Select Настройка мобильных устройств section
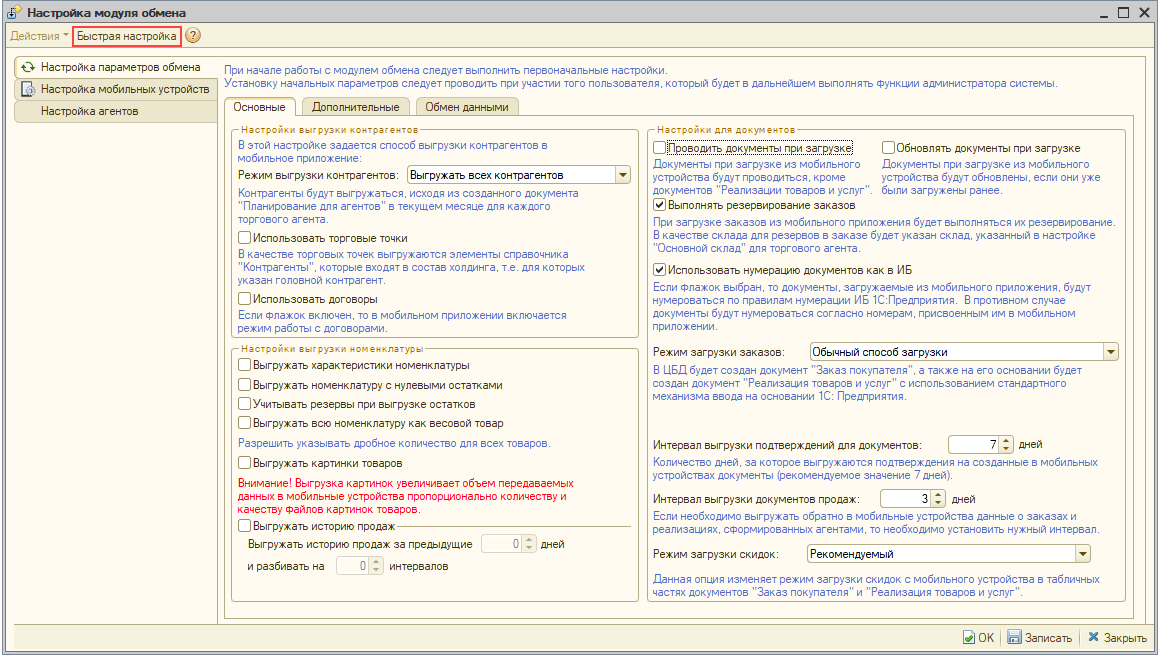The image size is (1158, 655). (x=116, y=89)
